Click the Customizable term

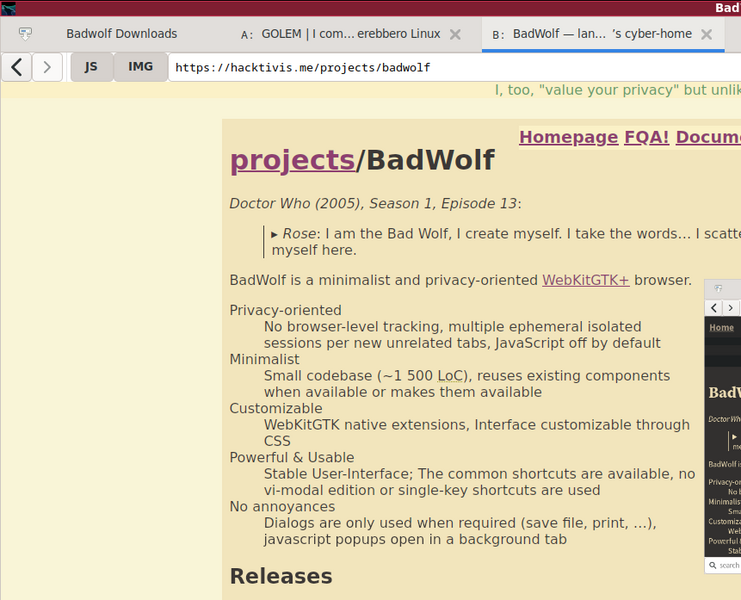point(276,409)
